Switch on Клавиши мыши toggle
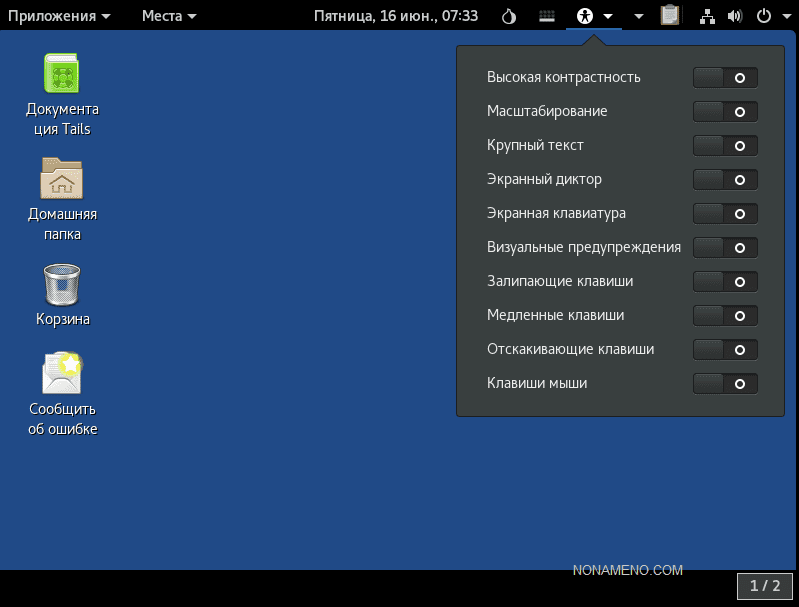Screen dimensions: 799x607 pos(724,383)
